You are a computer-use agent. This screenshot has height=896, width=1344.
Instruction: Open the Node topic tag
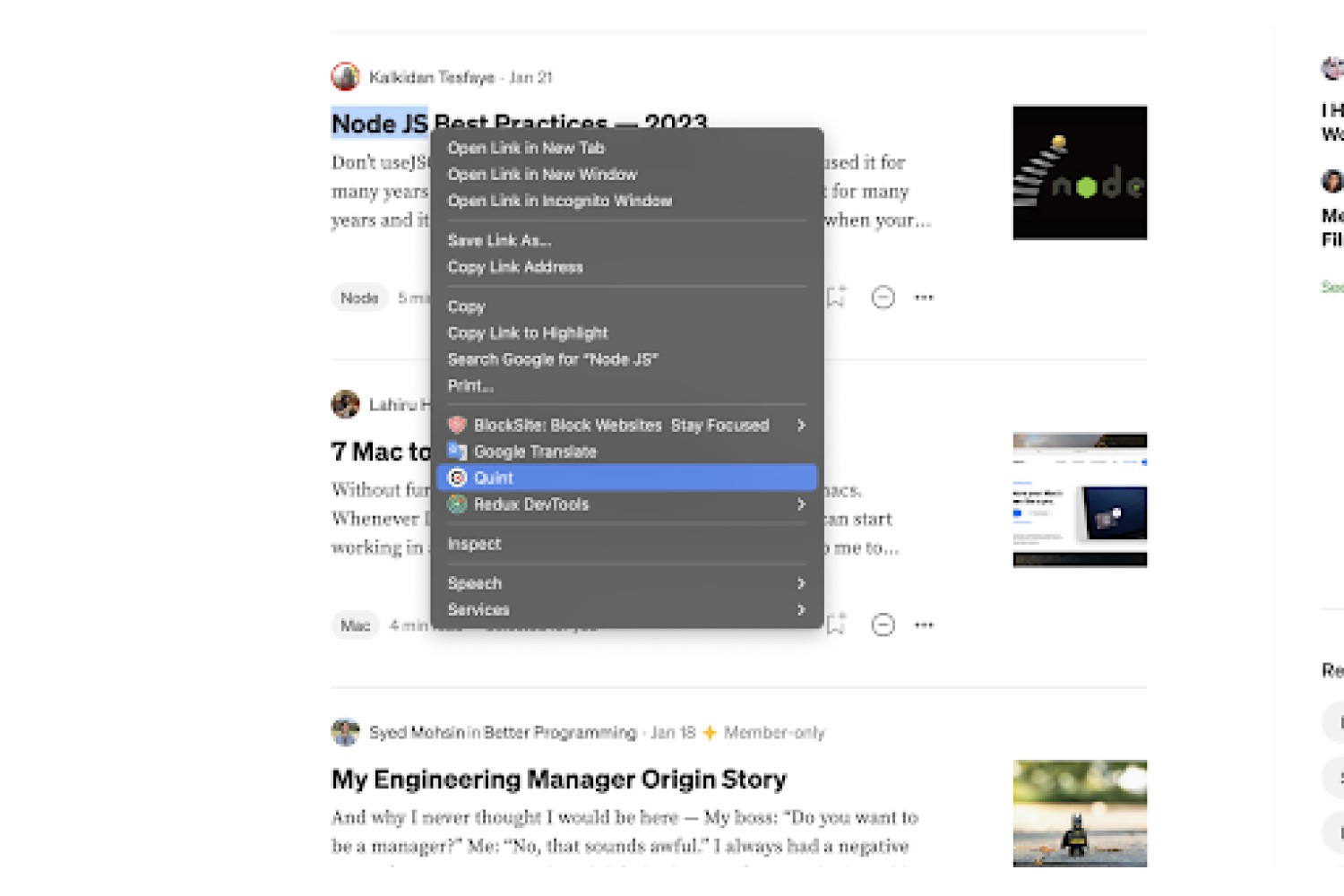[359, 297]
